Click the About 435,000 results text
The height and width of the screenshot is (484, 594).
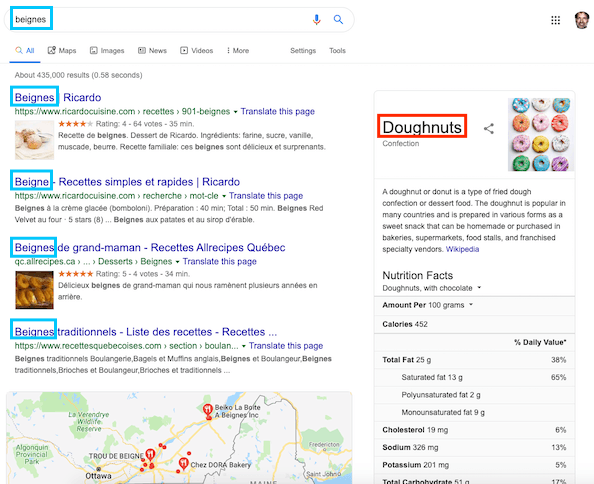pyautogui.click(x=78, y=75)
